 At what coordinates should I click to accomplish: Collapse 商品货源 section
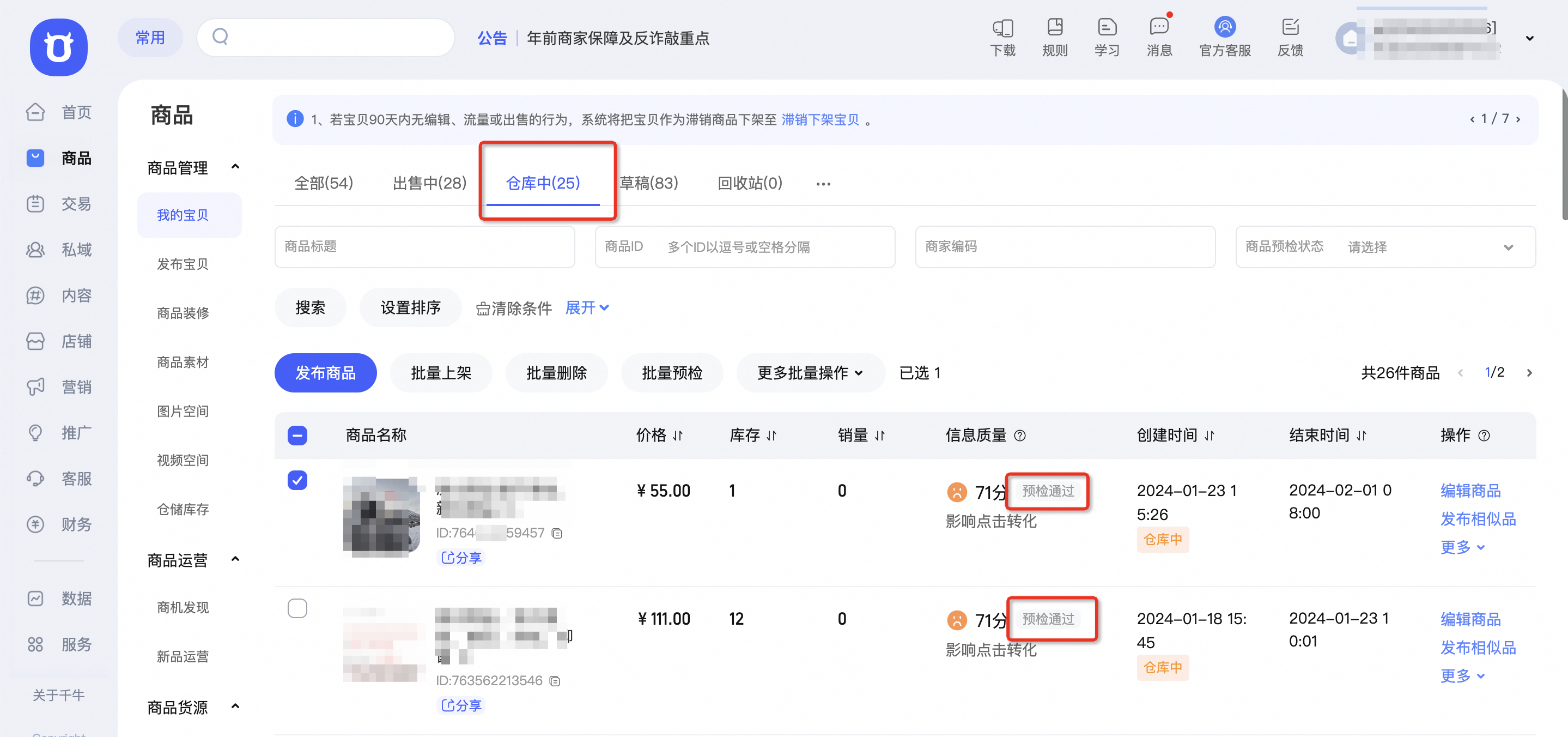[235, 706]
